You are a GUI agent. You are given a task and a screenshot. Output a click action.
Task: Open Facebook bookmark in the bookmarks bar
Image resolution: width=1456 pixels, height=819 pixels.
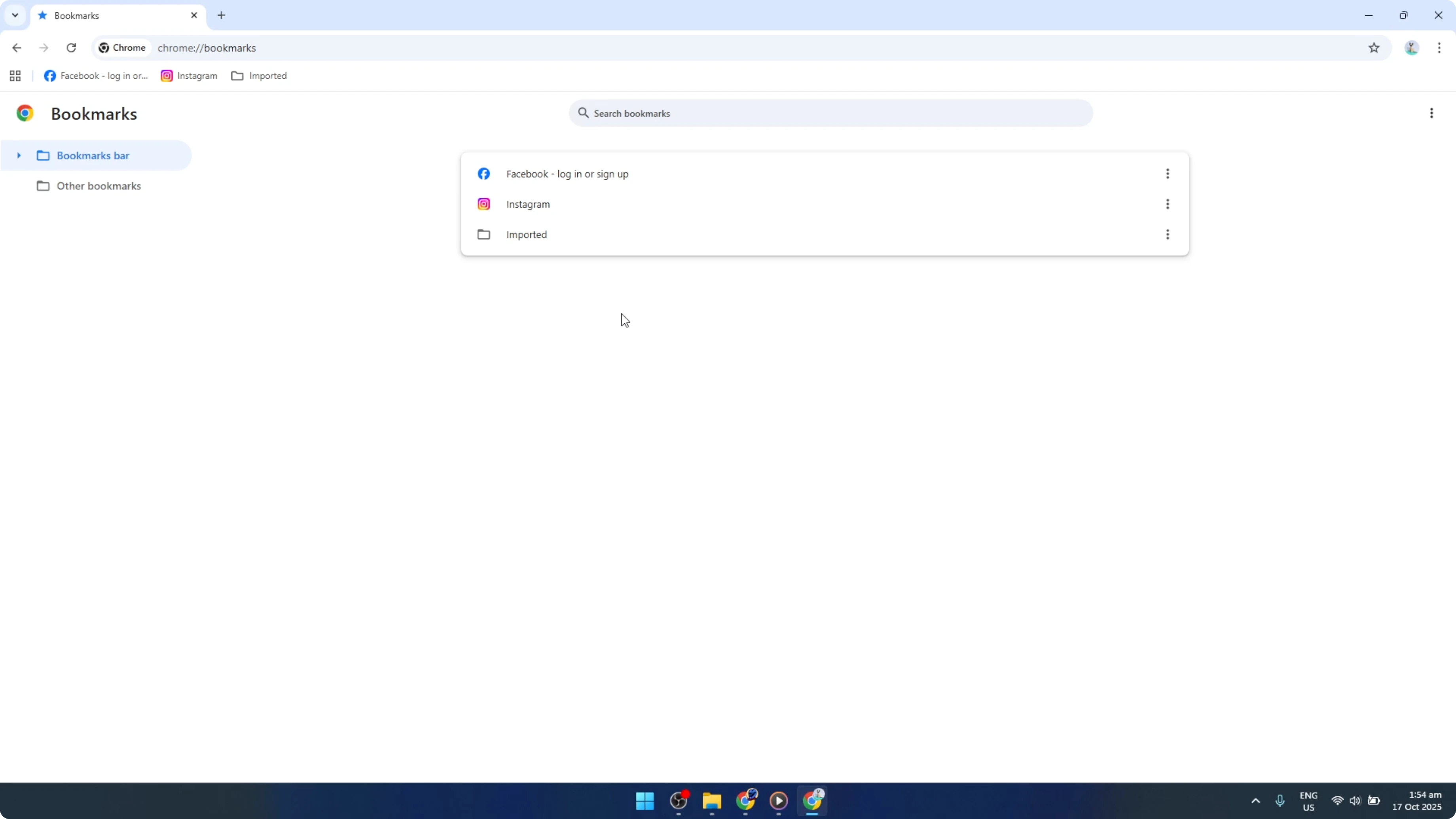pyautogui.click(x=96, y=76)
